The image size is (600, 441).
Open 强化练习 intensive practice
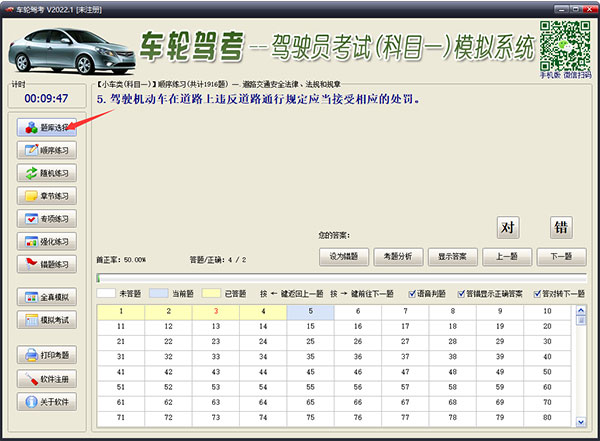[x=47, y=242]
